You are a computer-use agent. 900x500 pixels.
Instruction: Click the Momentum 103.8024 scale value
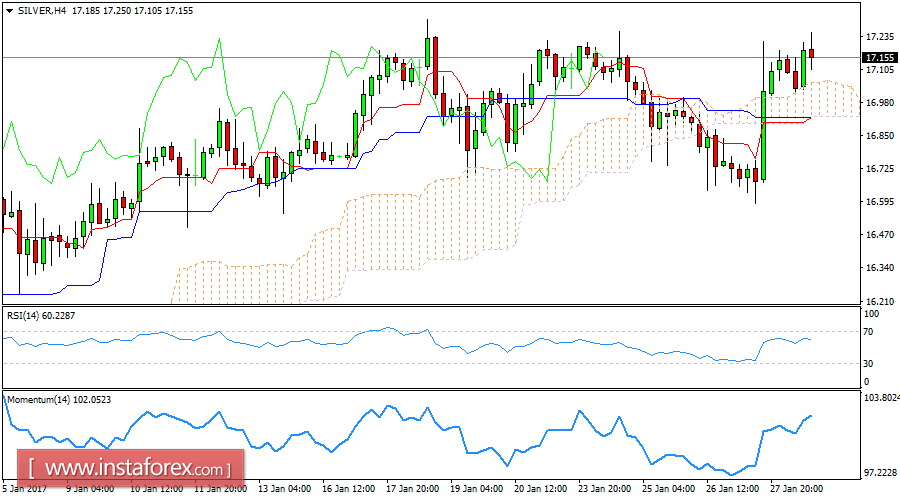point(881,397)
